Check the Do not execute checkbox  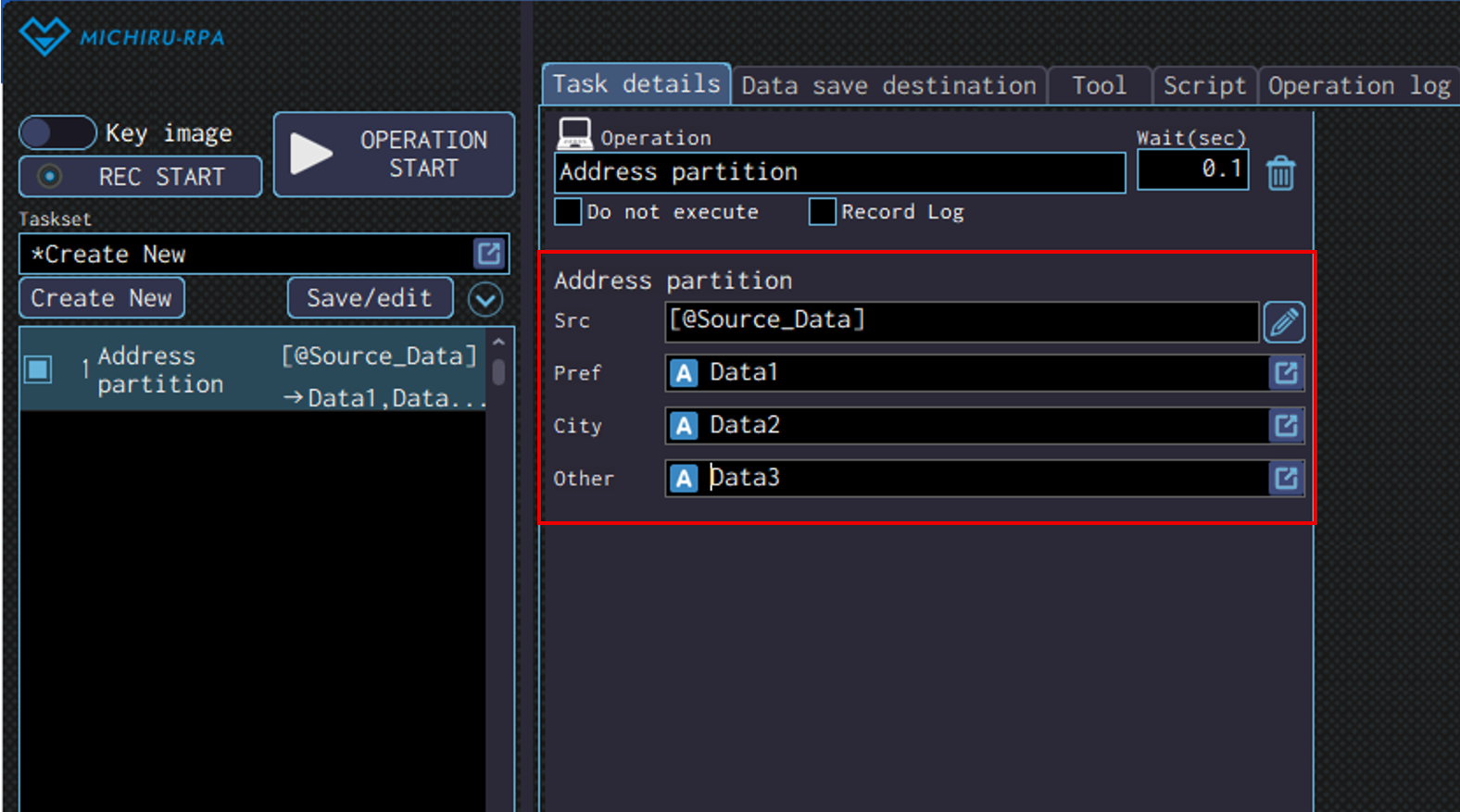coord(568,212)
